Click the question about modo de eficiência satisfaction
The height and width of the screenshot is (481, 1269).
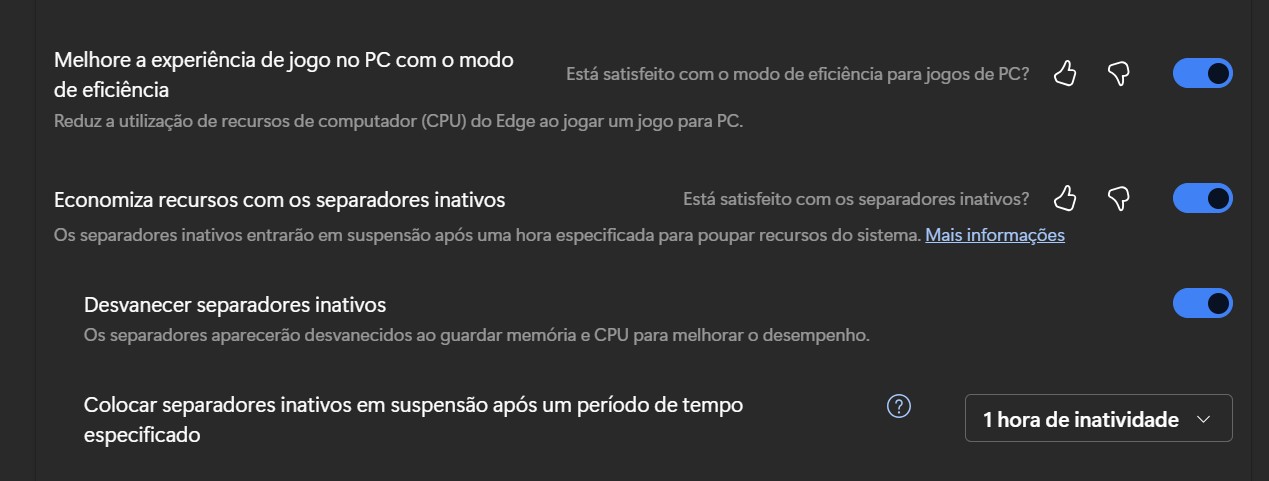pos(797,73)
